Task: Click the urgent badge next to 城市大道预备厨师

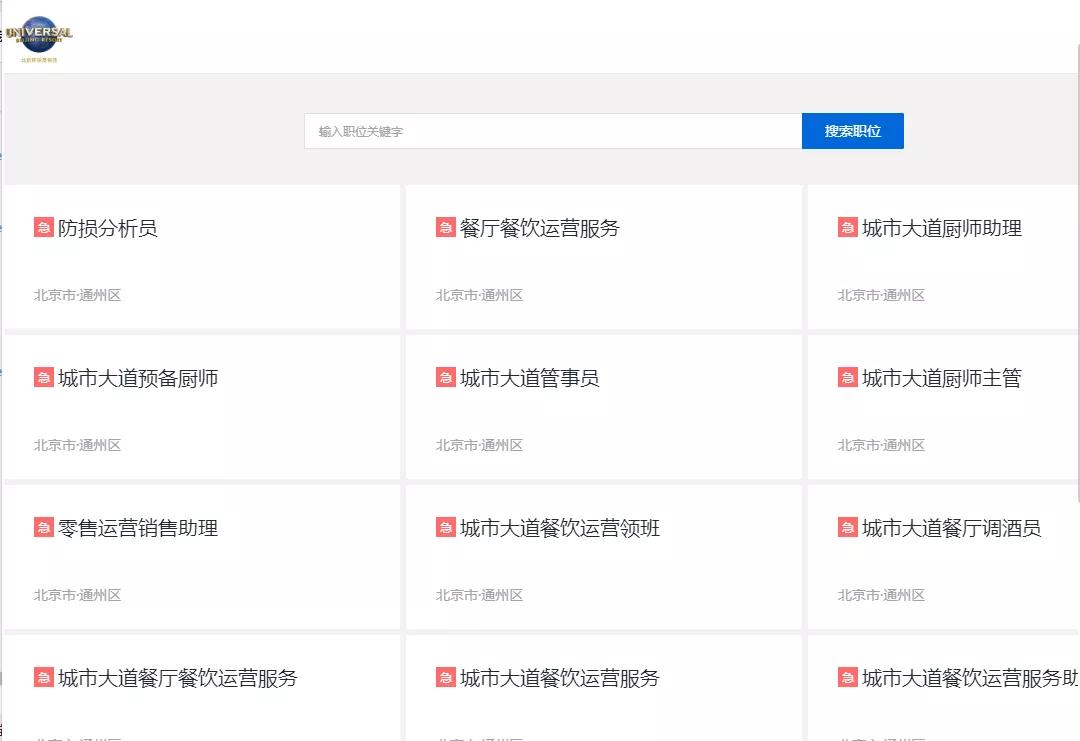Action: coord(43,377)
